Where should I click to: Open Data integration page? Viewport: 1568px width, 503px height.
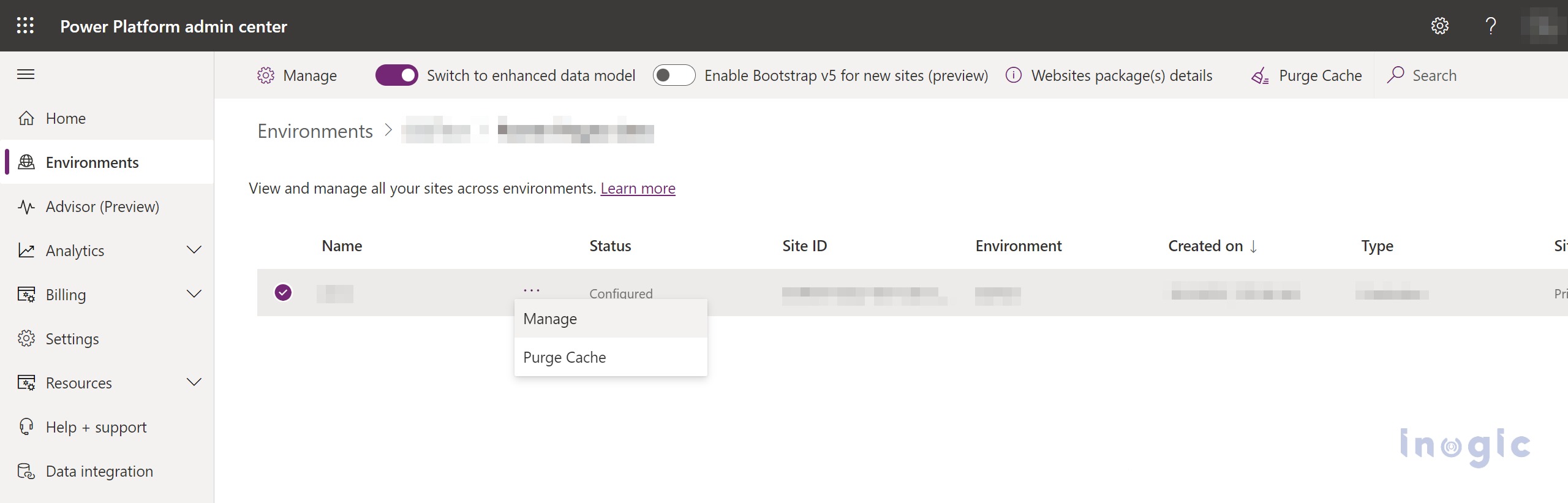[x=107, y=471]
